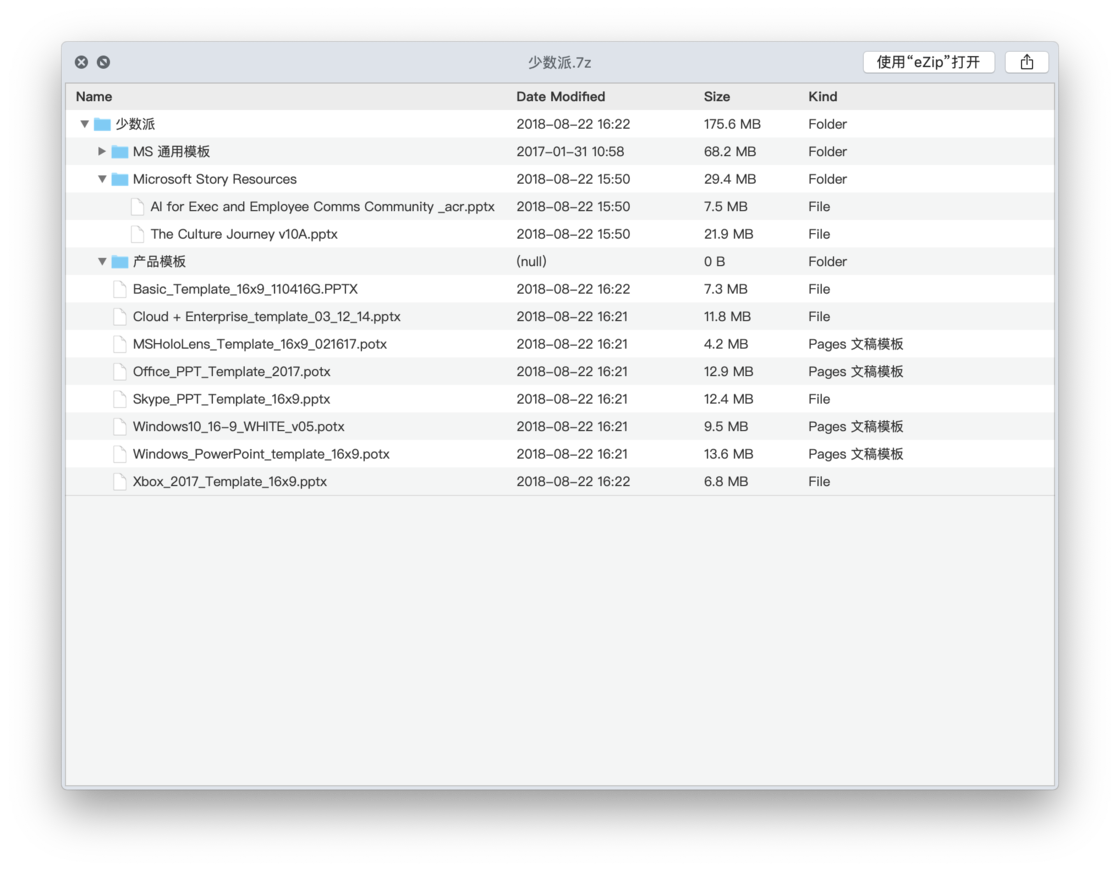The width and height of the screenshot is (1120, 871).
Task: Click the 2017-01-31 10:58 date
Action: 570,151
